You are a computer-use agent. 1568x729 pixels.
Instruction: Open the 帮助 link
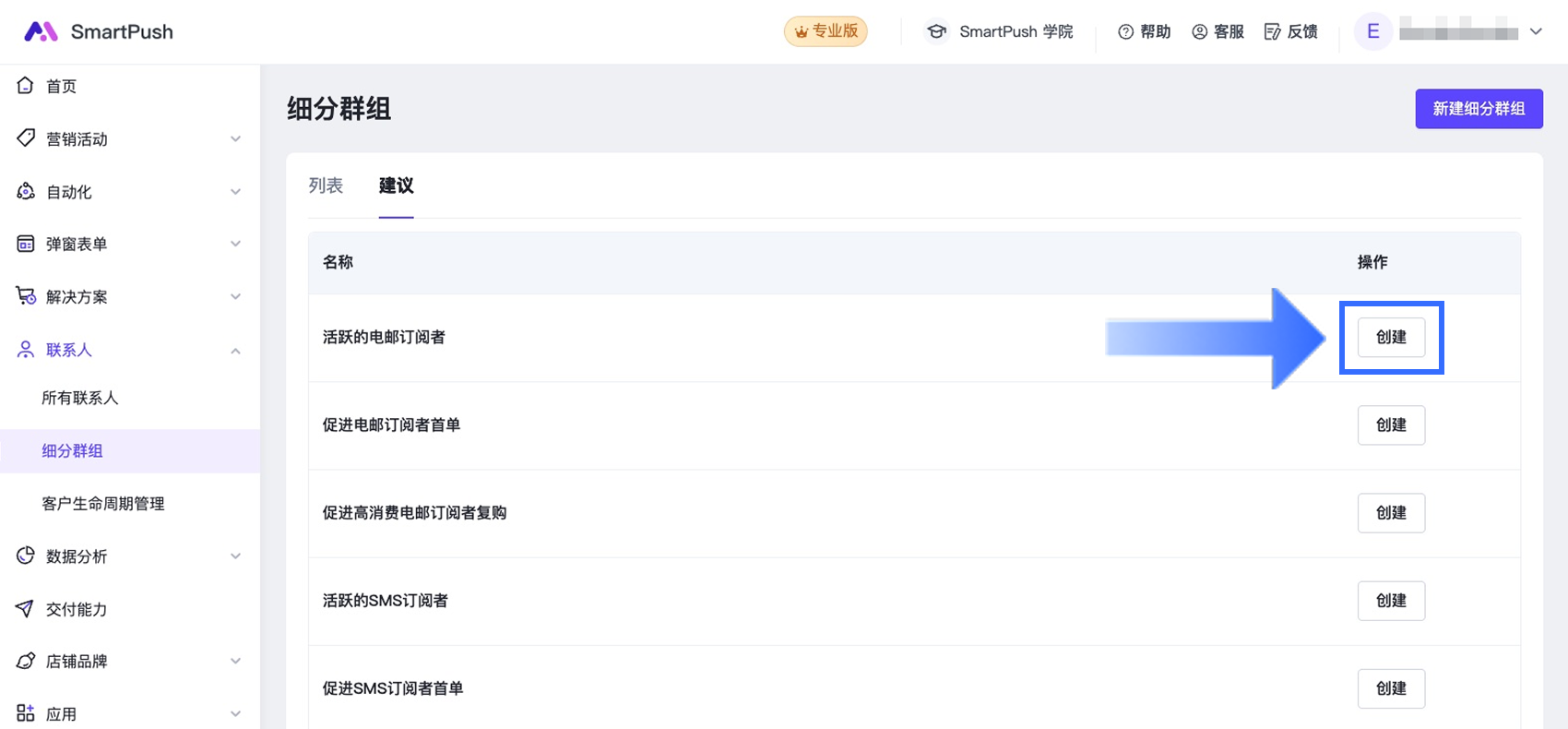[x=1156, y=31]
